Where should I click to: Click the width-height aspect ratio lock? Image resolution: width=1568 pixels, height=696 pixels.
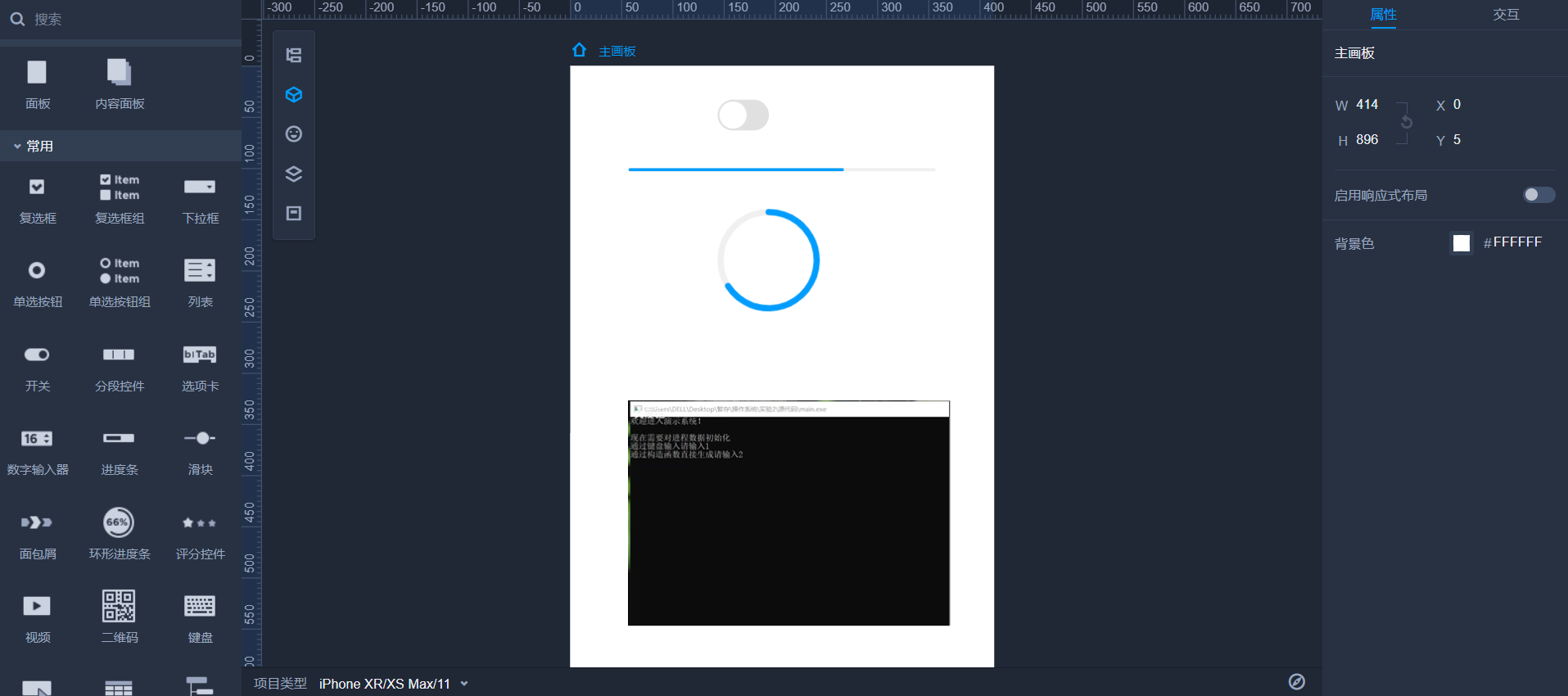coord(1406,122)
